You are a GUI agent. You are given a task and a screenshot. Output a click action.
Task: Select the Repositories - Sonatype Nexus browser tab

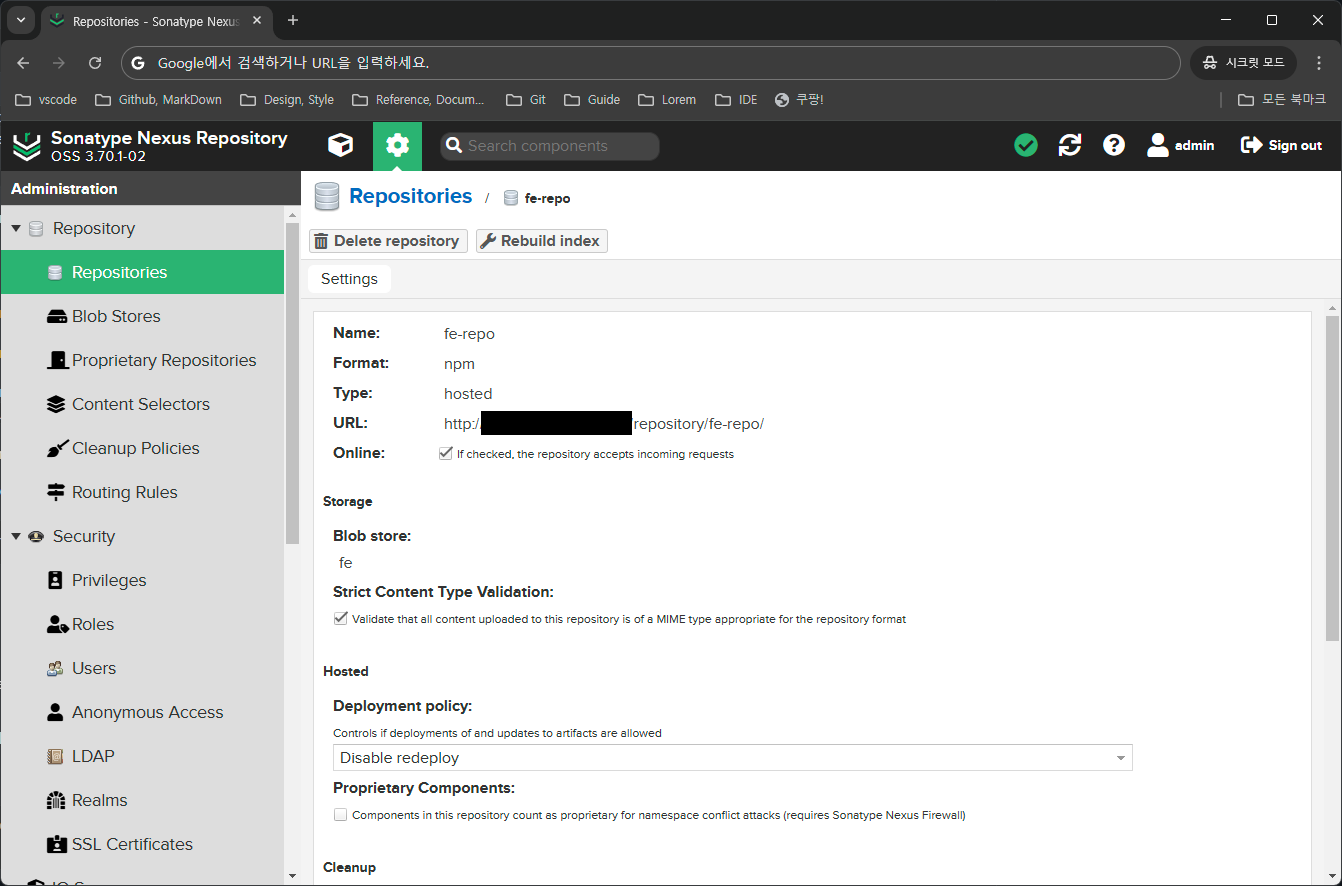(x=158, y=20)
